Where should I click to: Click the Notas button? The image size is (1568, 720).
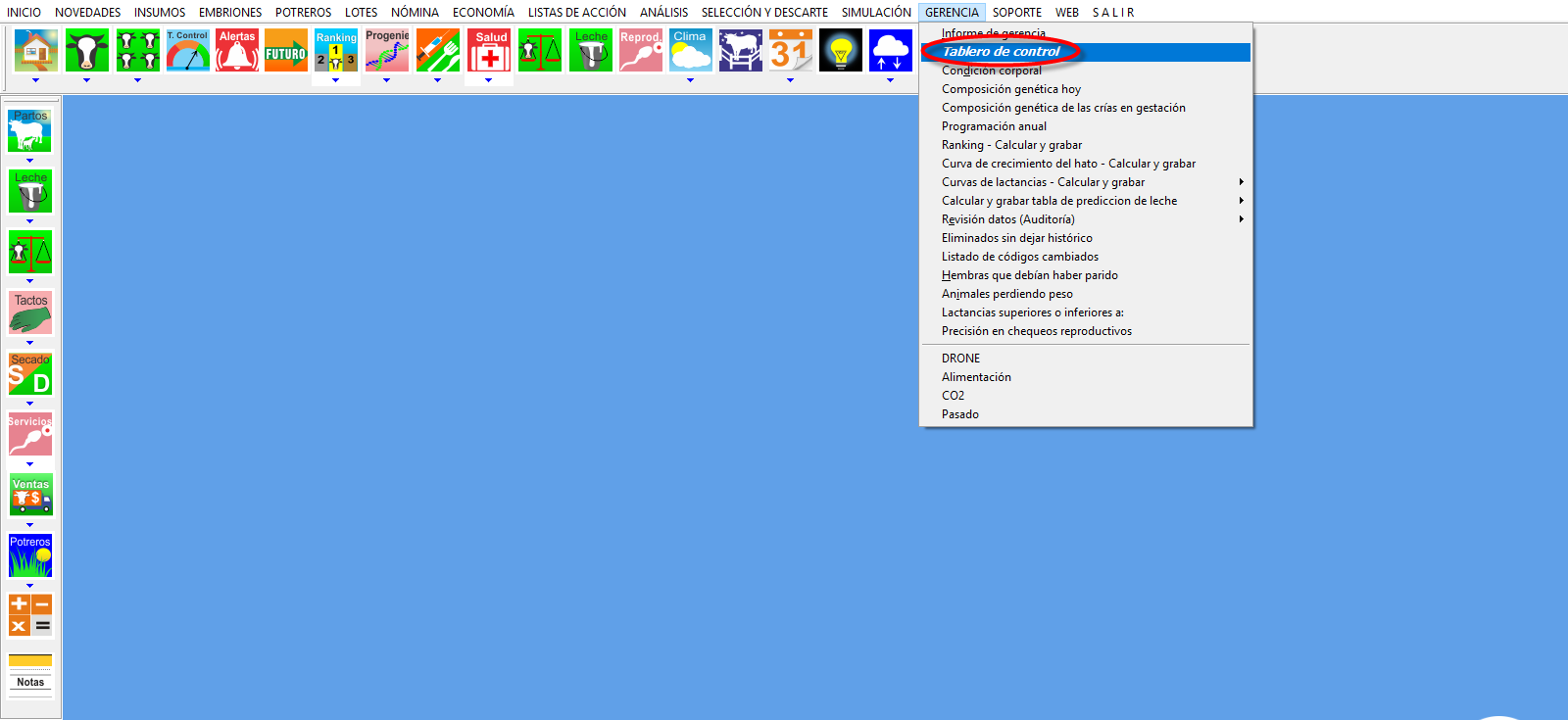click(30, 682)
